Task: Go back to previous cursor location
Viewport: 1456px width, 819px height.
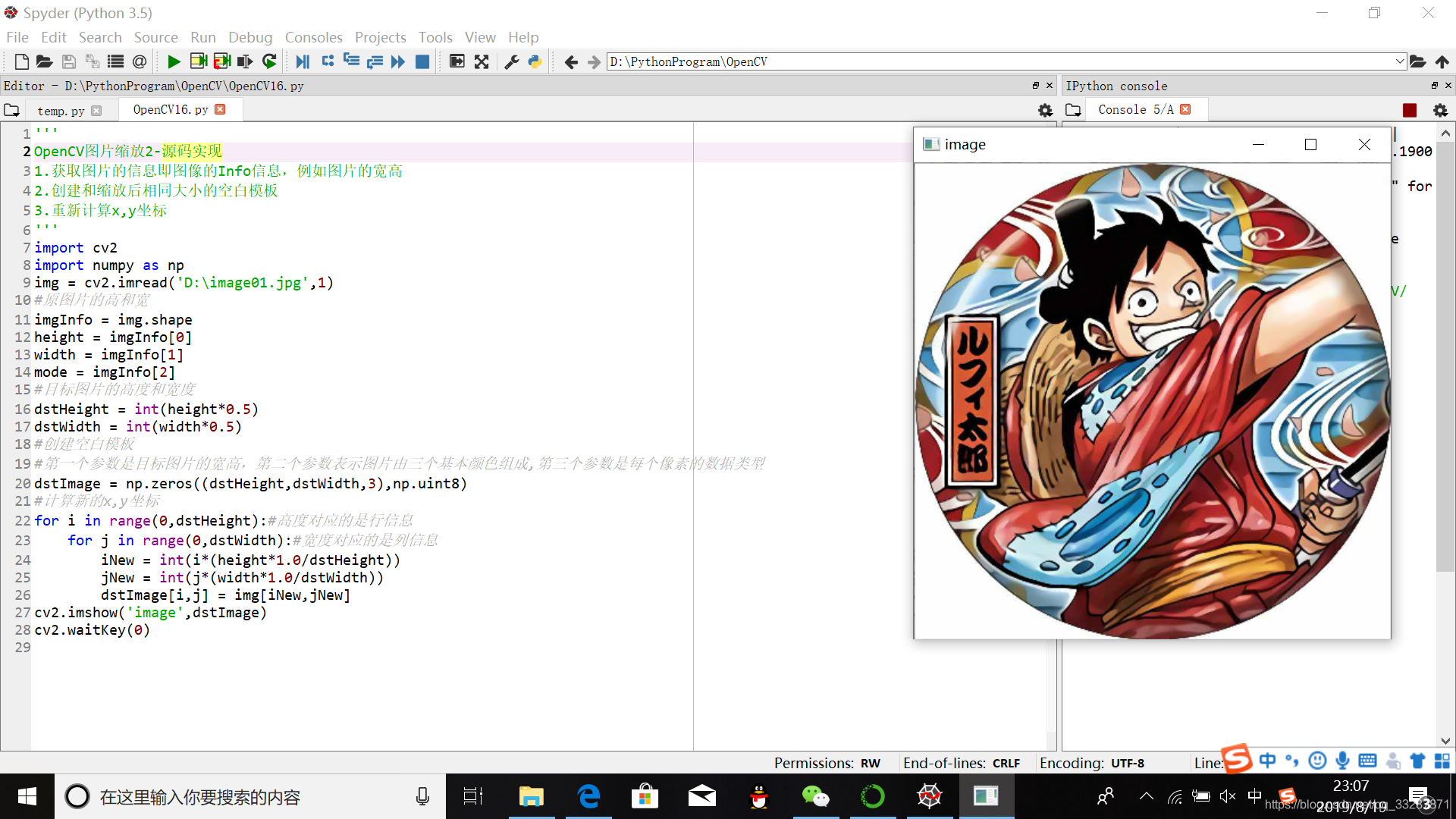Action: [571, 61]
